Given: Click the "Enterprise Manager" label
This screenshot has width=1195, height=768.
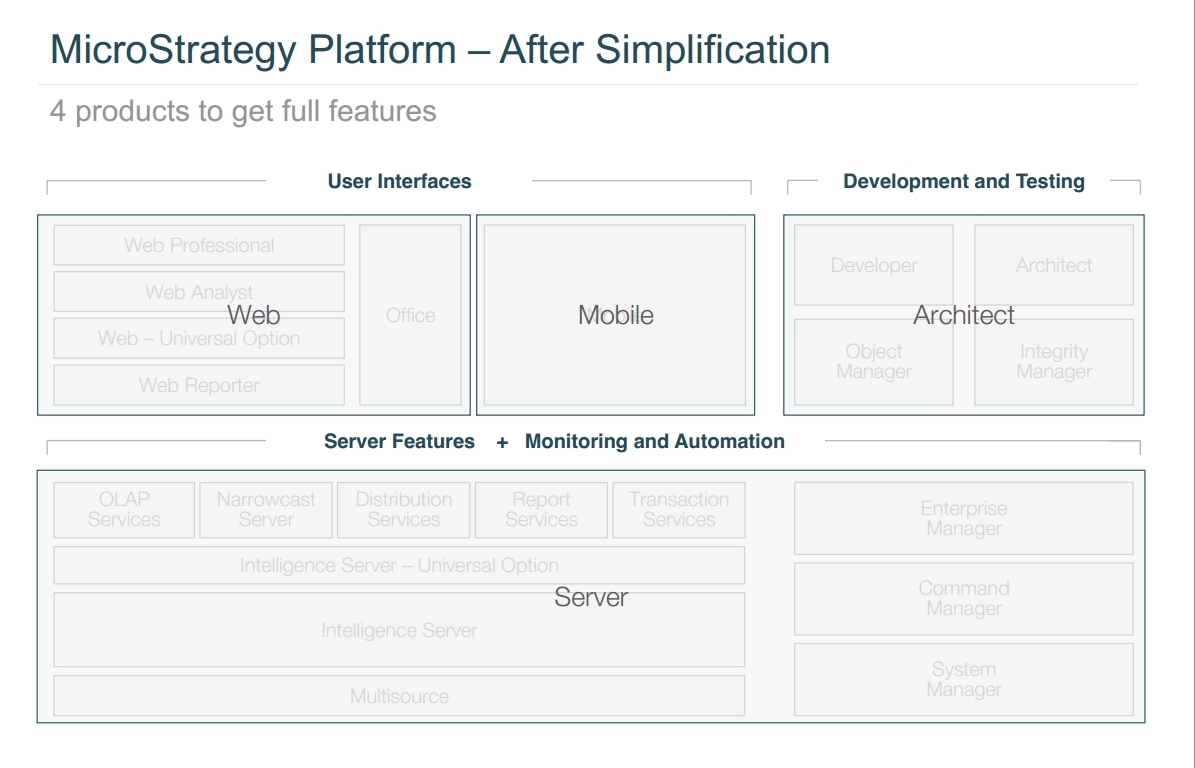Looking at the screenshot, I should (x=964, y=518).
